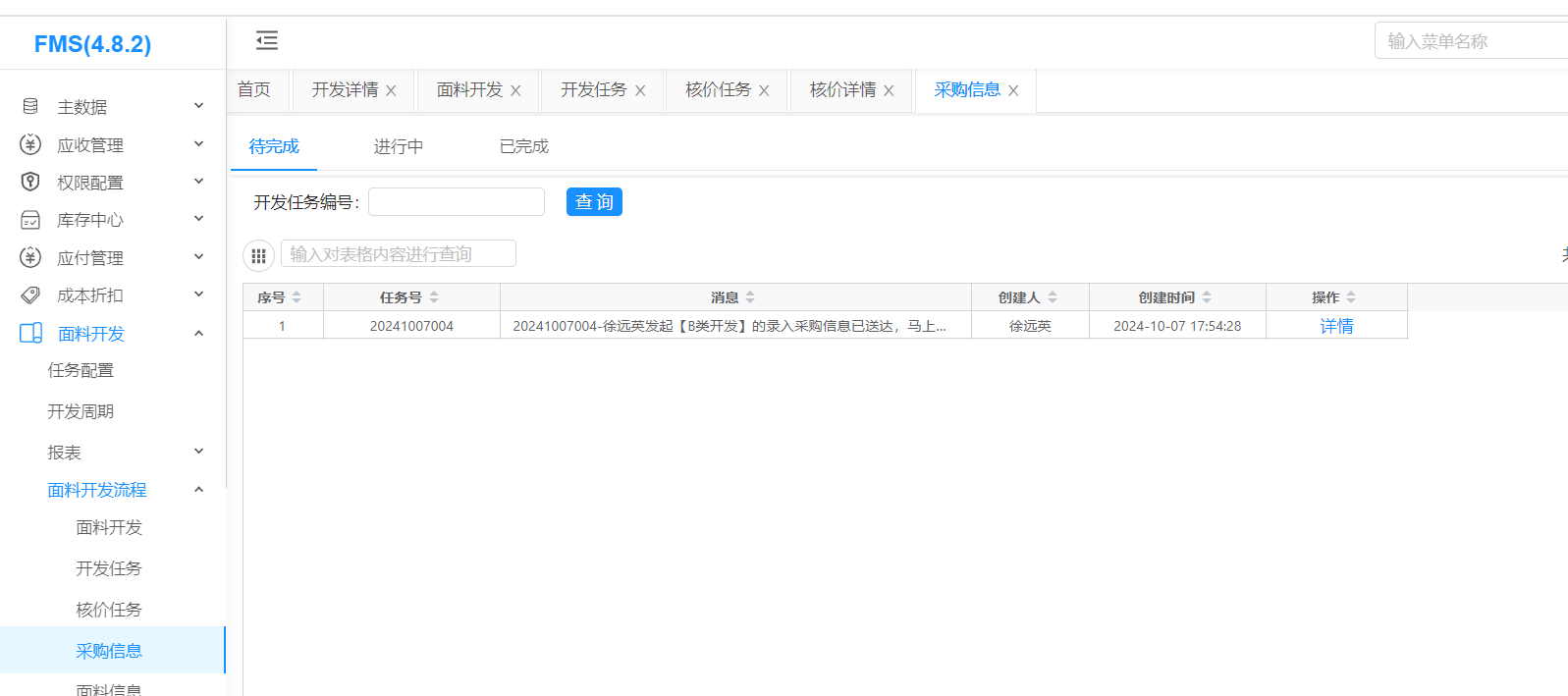
Task: Click the 成本折扣 tag icon
Action: (30, 294)
